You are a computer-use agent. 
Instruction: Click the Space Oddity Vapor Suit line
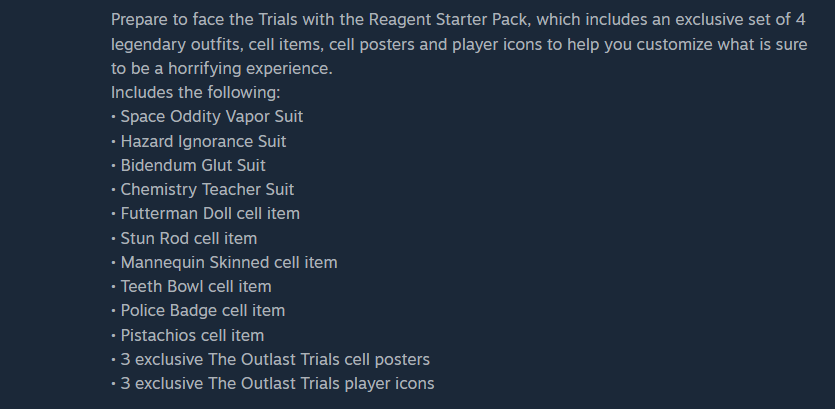207,117
